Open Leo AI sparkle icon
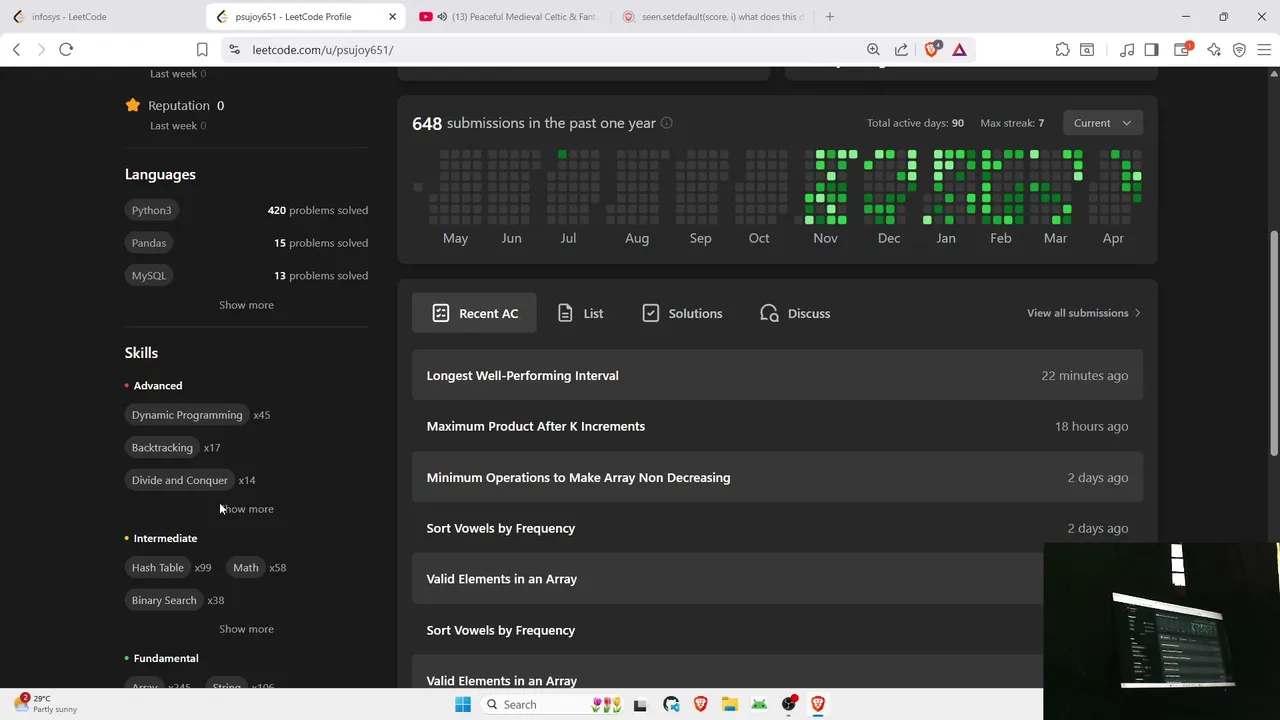The height and width of the screenshot is (720, 1280). click(x=1214, y=49)
